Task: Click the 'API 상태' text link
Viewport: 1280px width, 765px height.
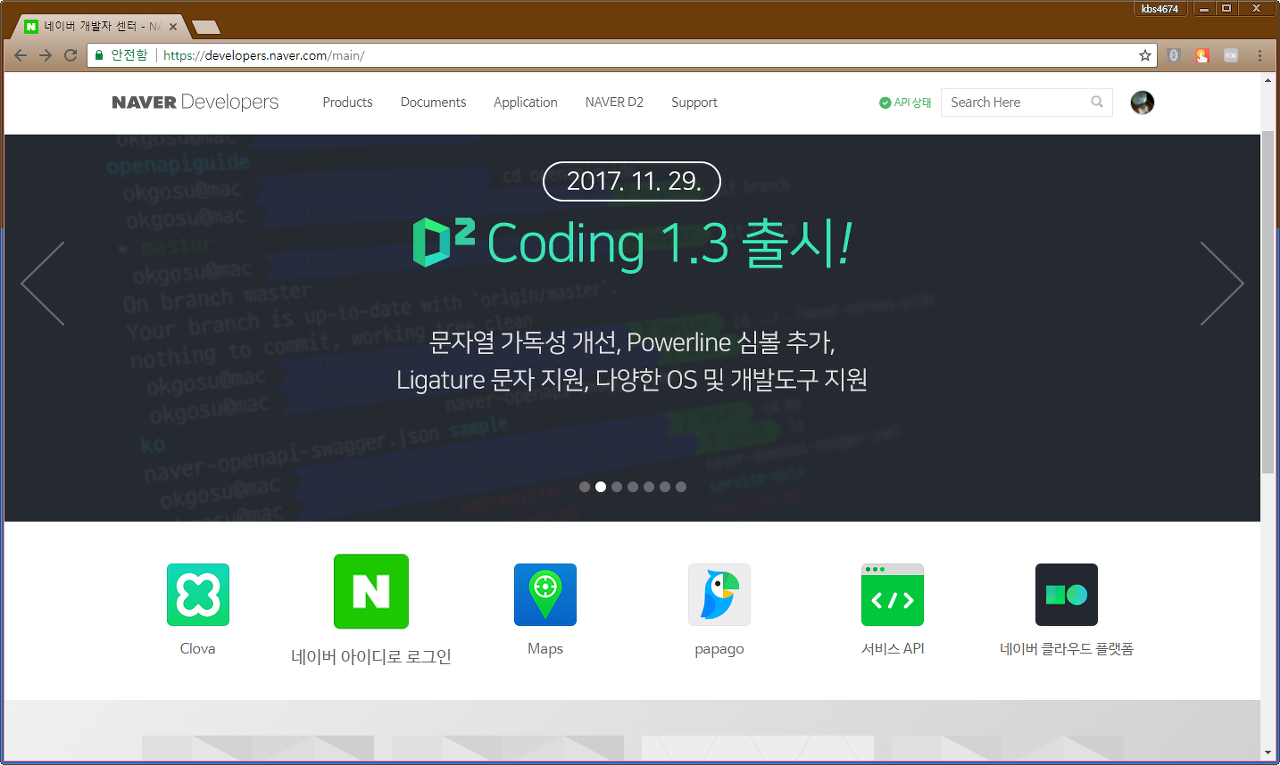Action: tap(912, 103)
